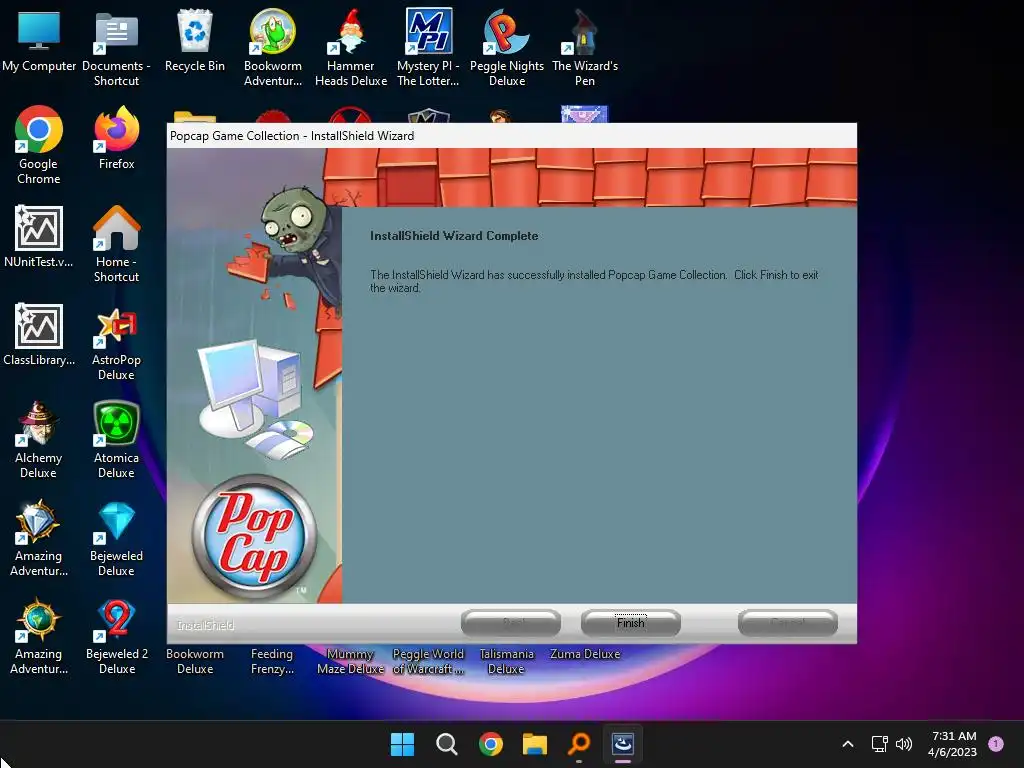Select ClassLibrary file icon on desktop
The height and width of the screenshot is (768, 1024).
[39, 334]
